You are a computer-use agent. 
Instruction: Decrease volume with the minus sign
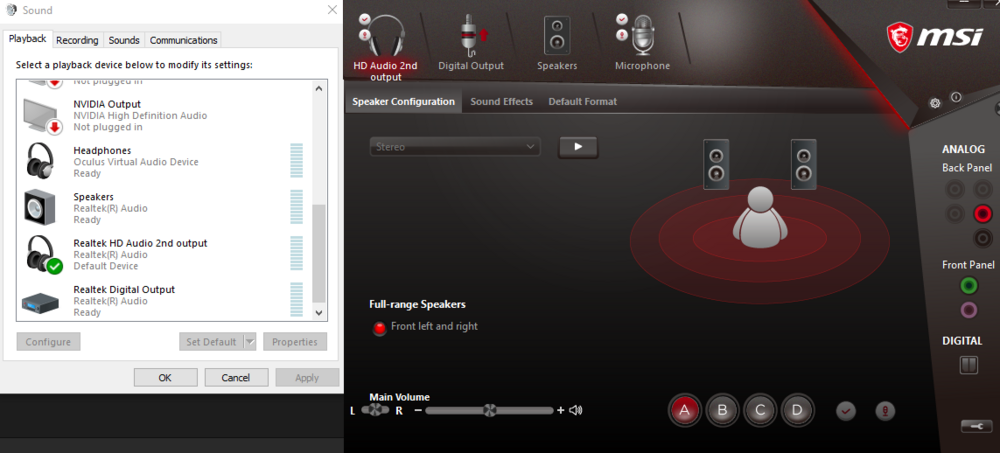[418, 410]
